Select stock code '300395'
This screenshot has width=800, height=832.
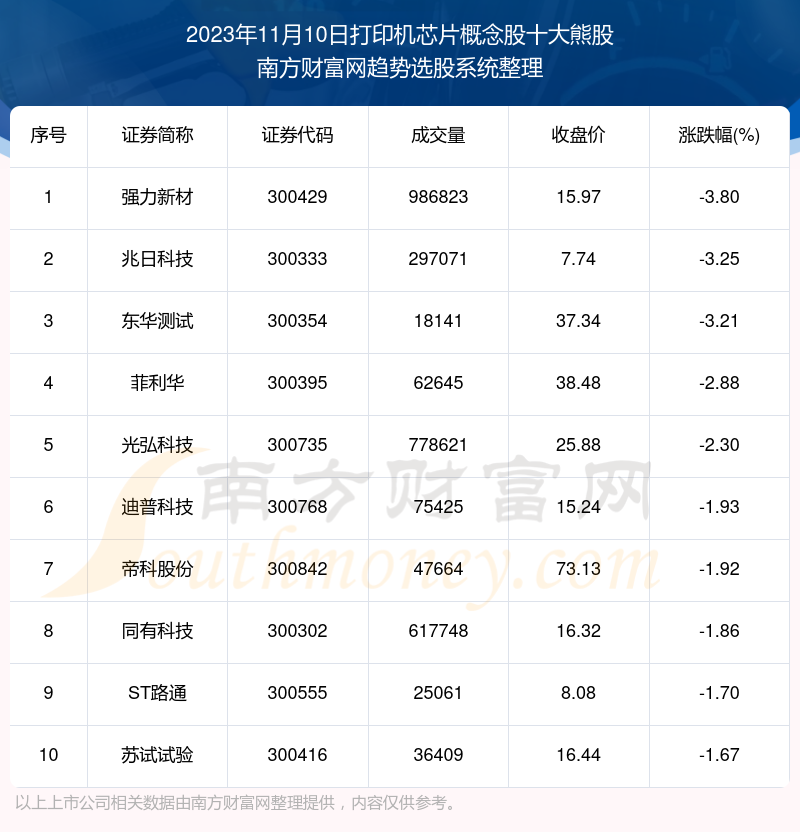(x=297, y=384)
